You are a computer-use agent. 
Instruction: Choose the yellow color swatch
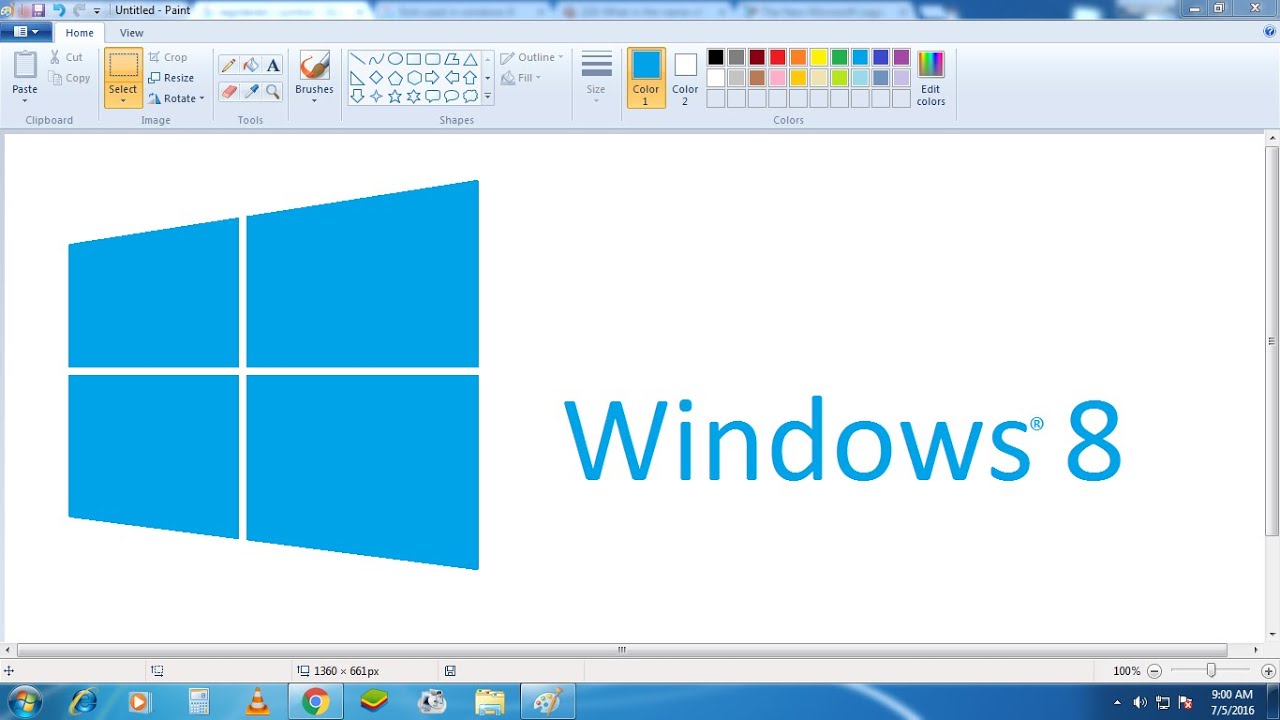[x=819, y=57]
